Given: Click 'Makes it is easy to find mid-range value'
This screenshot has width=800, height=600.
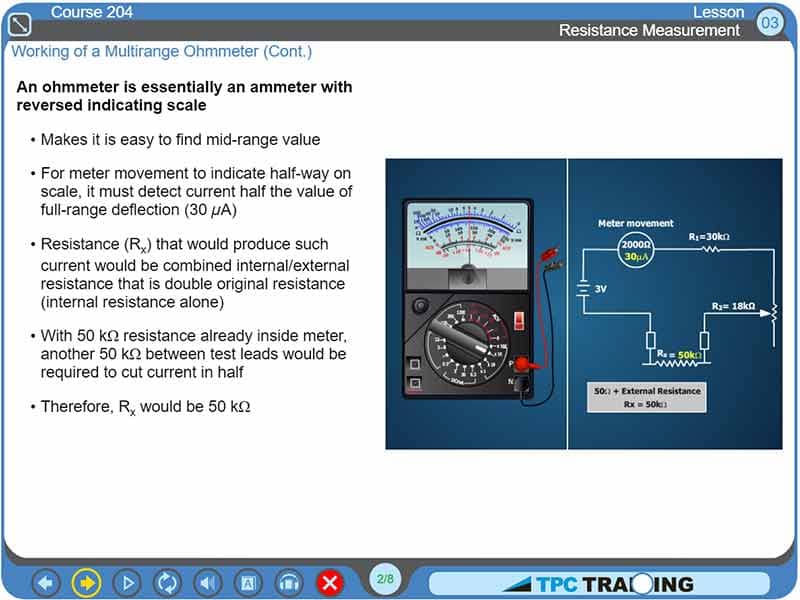Looking at the screenshot, I should click(x=180, y=139).
